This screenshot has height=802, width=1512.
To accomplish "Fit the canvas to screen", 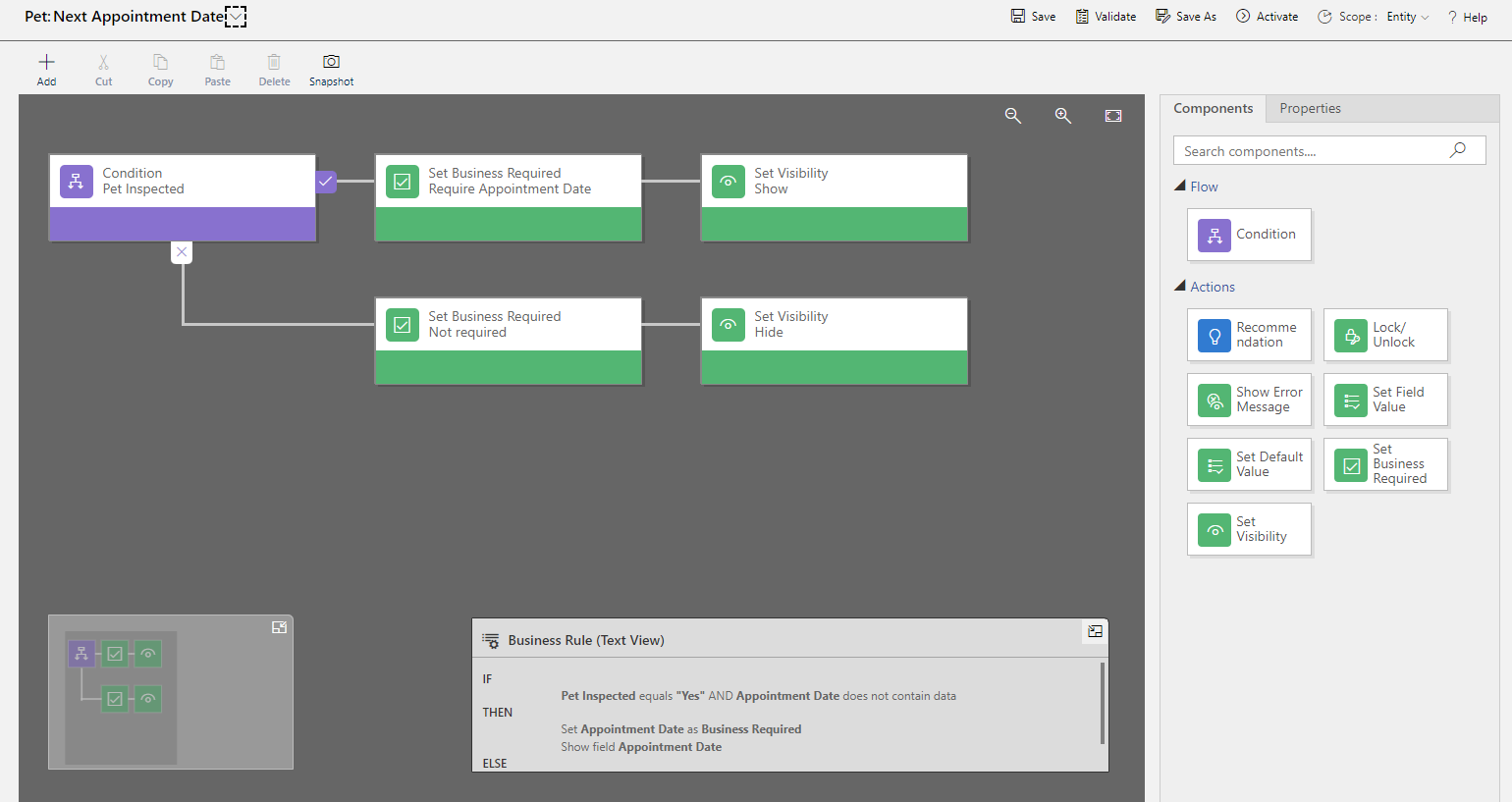I will 1113,116.
